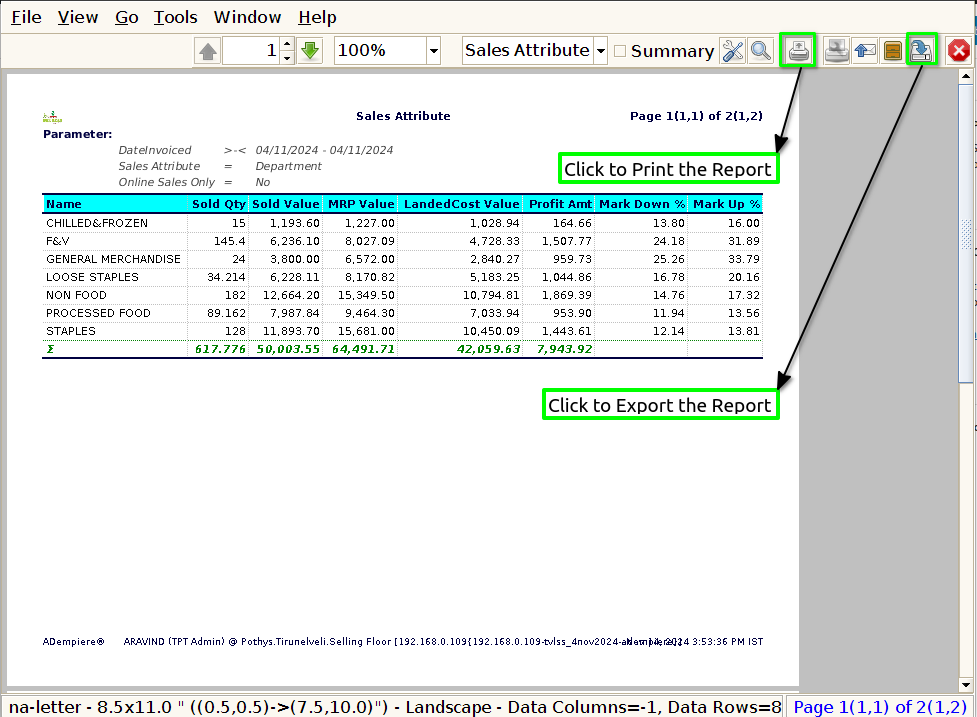977x717 pixels.
Task: Click the na-letter paper info in status bar
Action: coord(395,707)
